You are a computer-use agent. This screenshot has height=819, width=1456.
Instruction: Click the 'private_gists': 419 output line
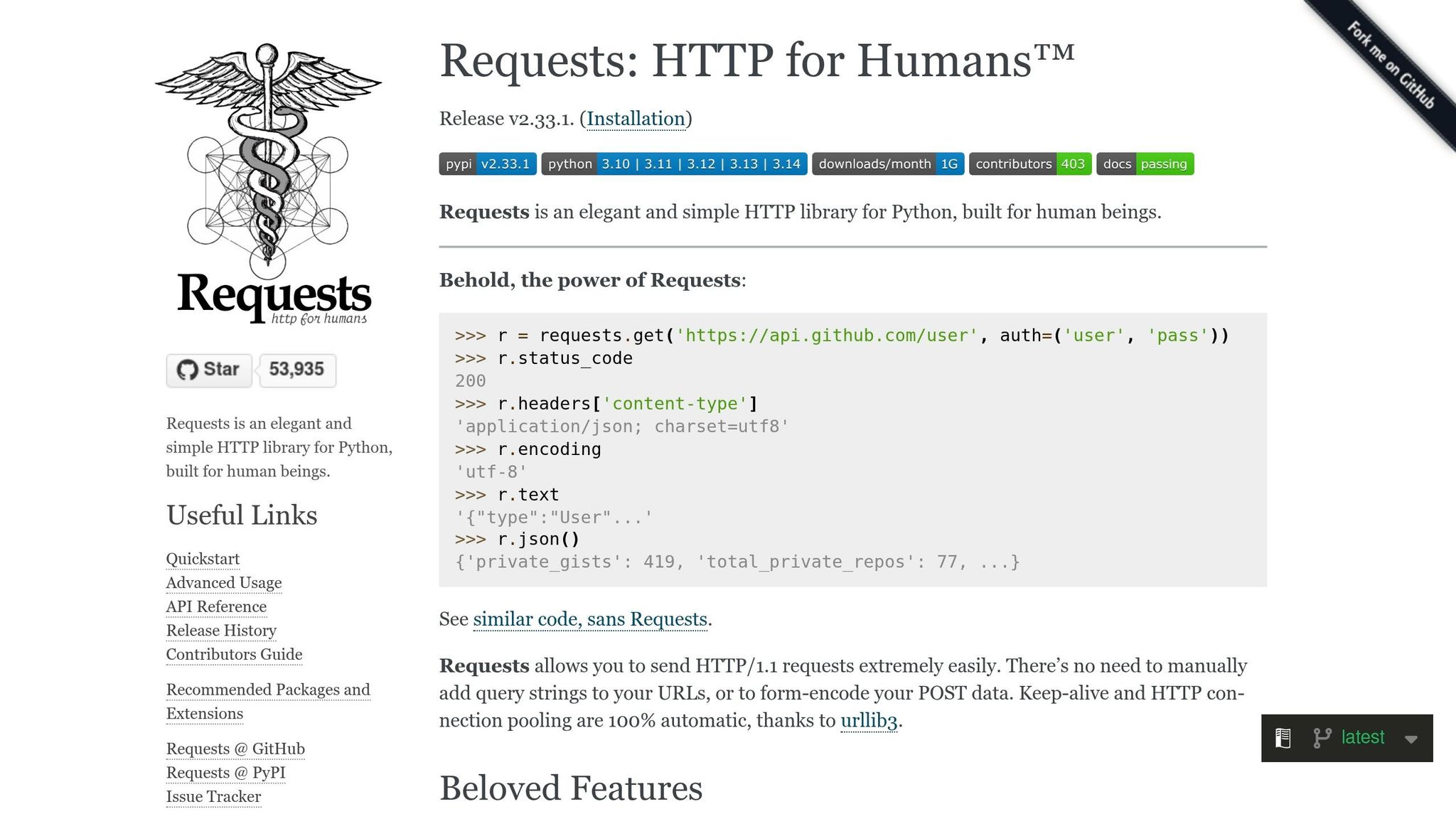737,562
